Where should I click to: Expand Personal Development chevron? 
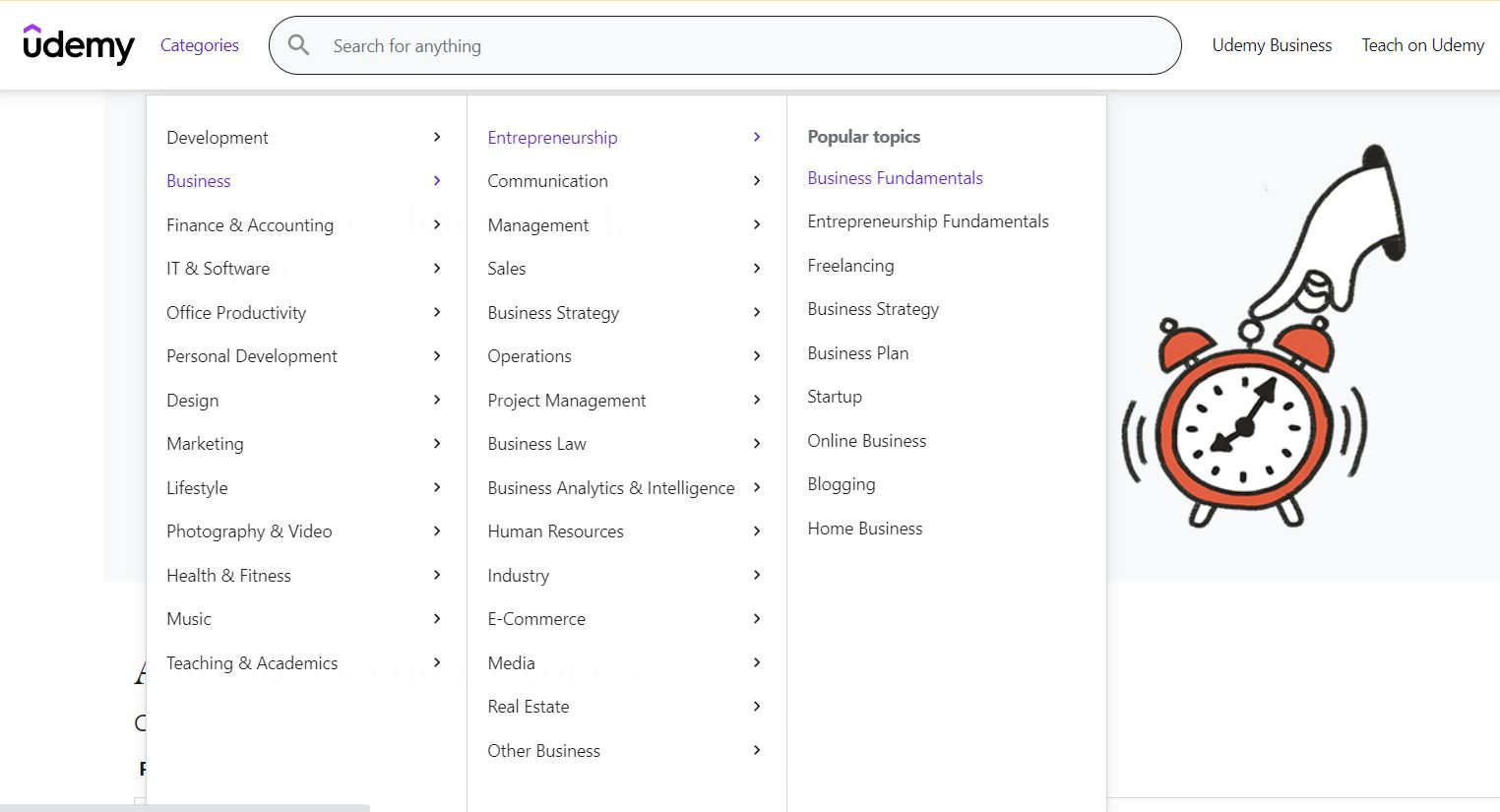click(x=437, y=355)
